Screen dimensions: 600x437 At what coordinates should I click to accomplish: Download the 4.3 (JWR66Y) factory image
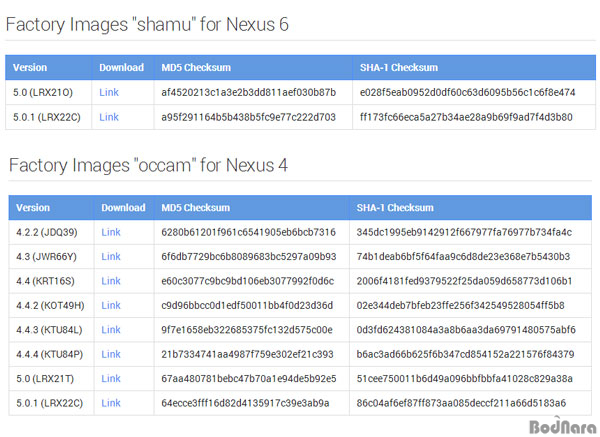tap(111, 257)
